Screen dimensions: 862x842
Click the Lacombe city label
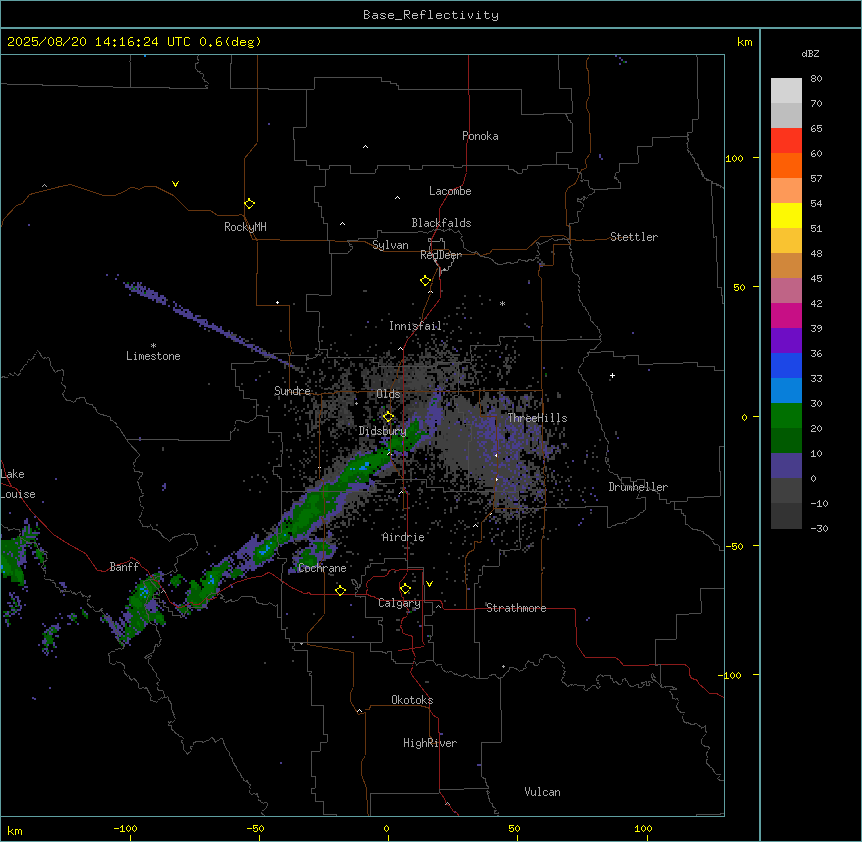[450, 191]
